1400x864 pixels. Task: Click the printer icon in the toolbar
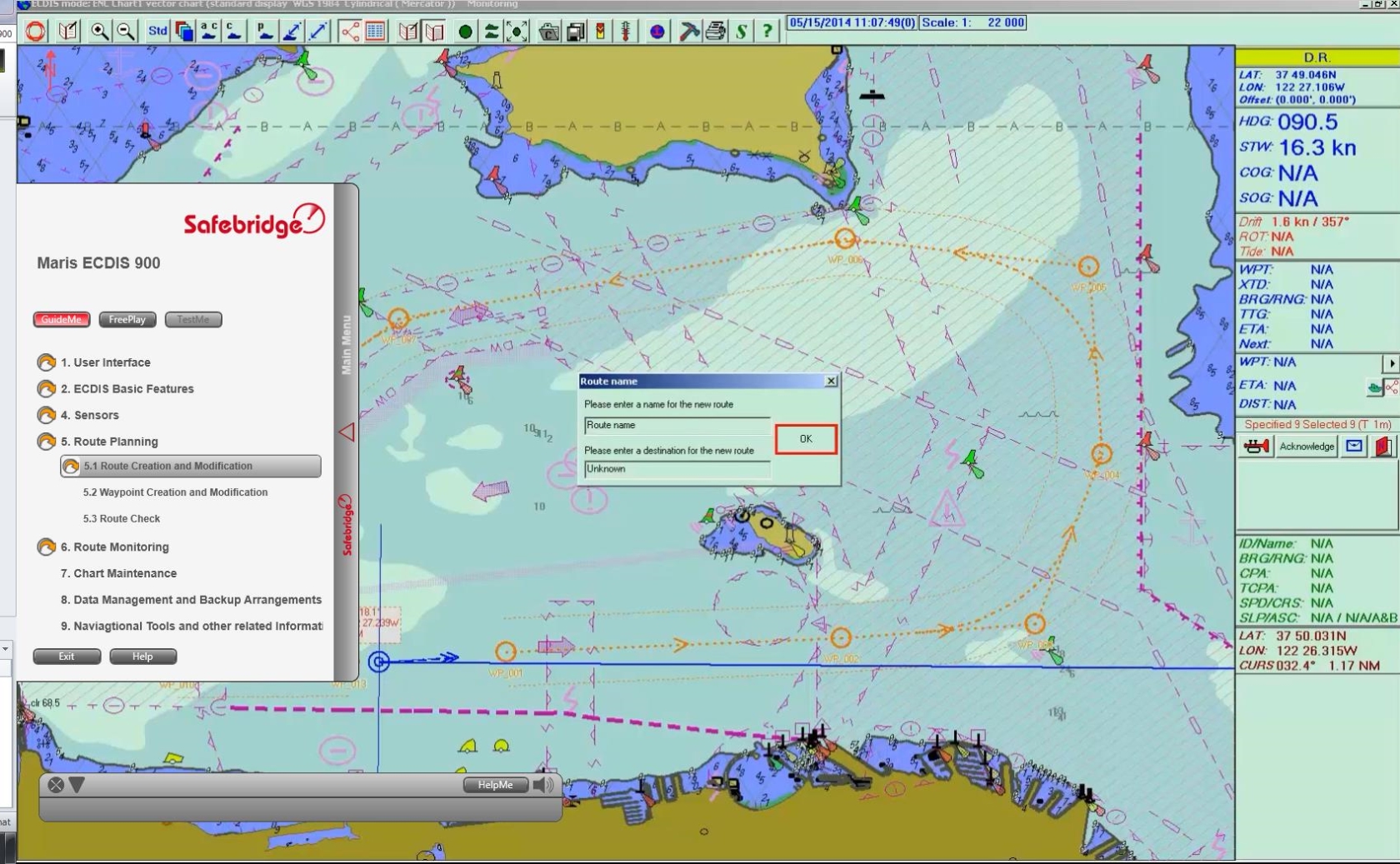pos(714,31)
